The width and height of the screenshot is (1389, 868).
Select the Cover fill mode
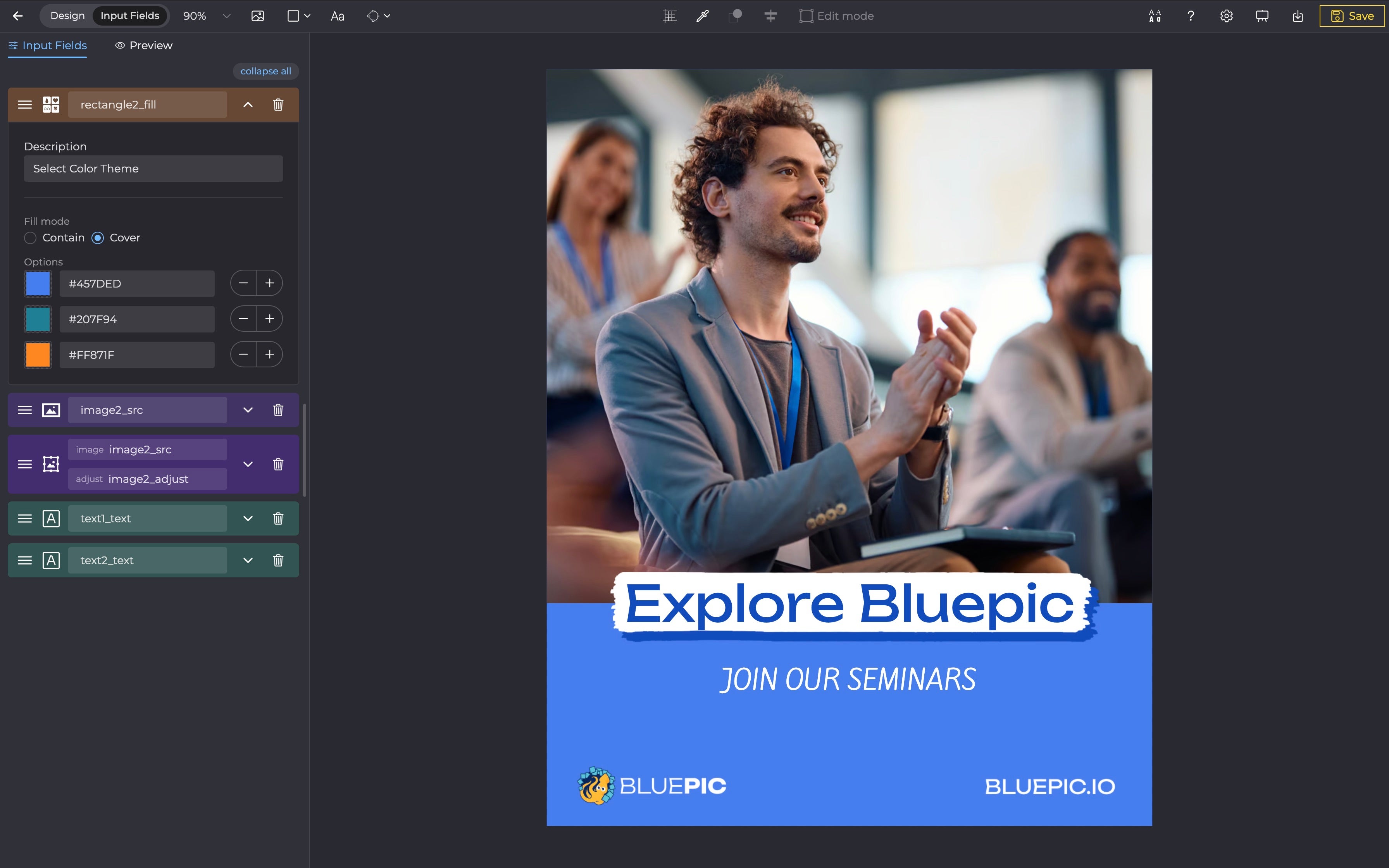98,238
